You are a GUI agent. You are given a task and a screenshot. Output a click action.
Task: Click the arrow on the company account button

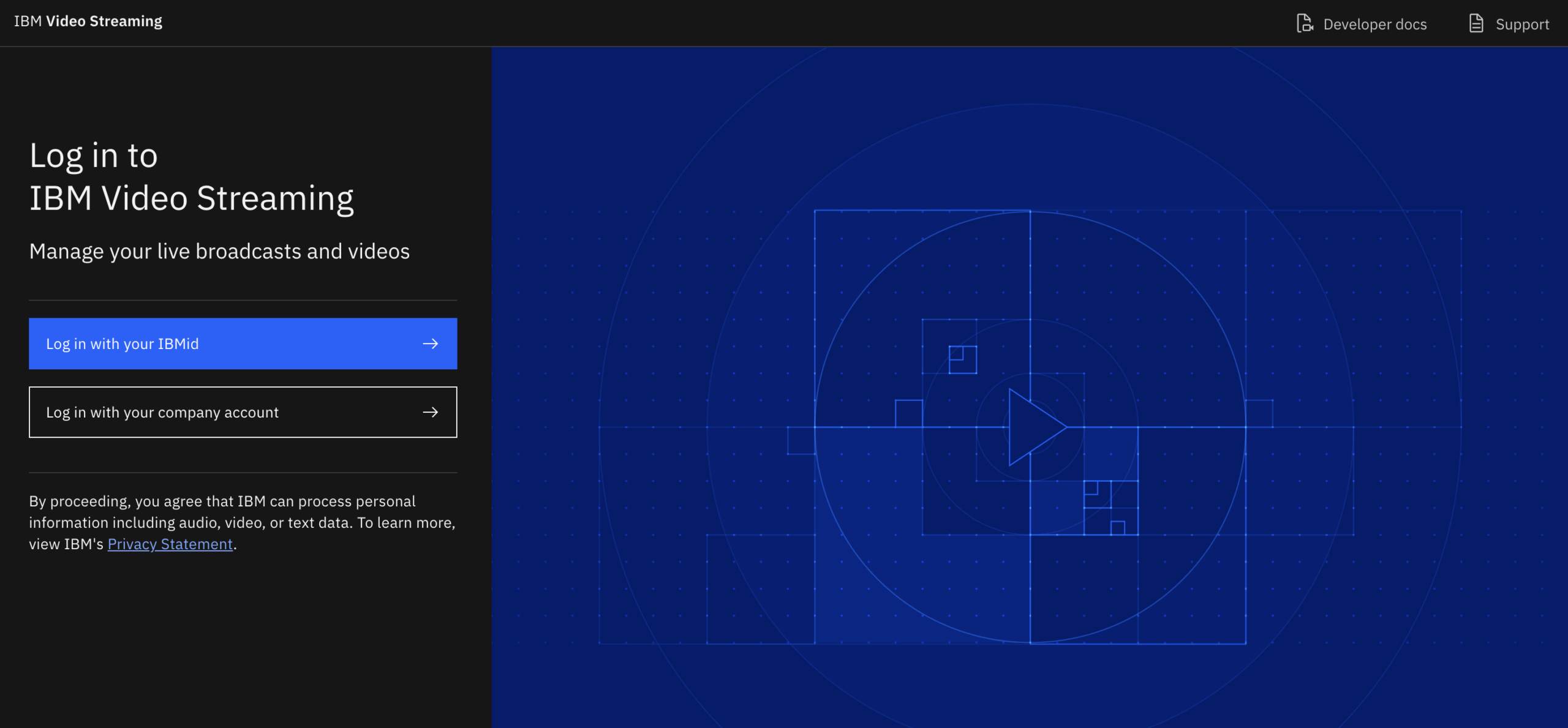(431, 413)
